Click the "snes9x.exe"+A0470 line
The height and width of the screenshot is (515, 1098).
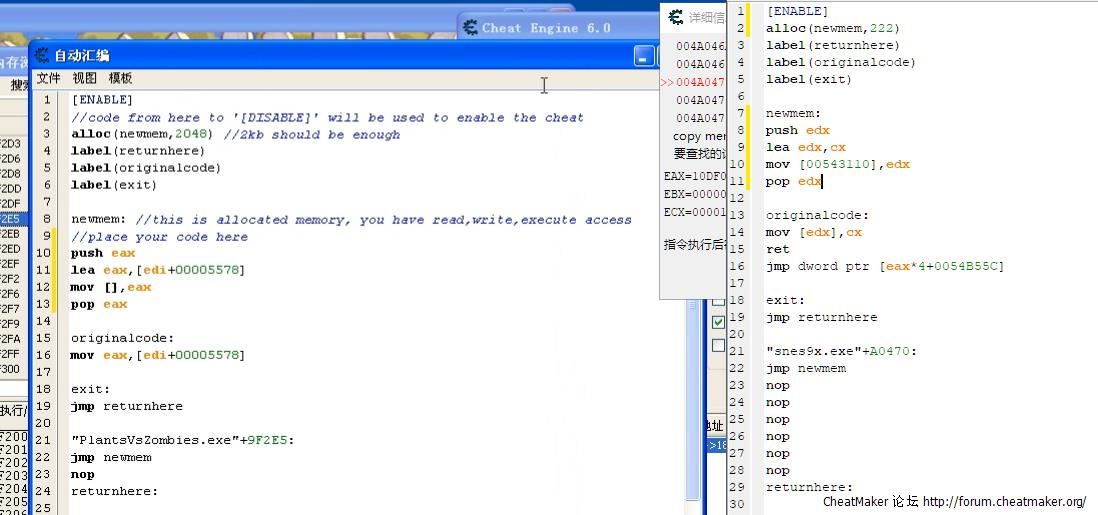pos(841,351)
